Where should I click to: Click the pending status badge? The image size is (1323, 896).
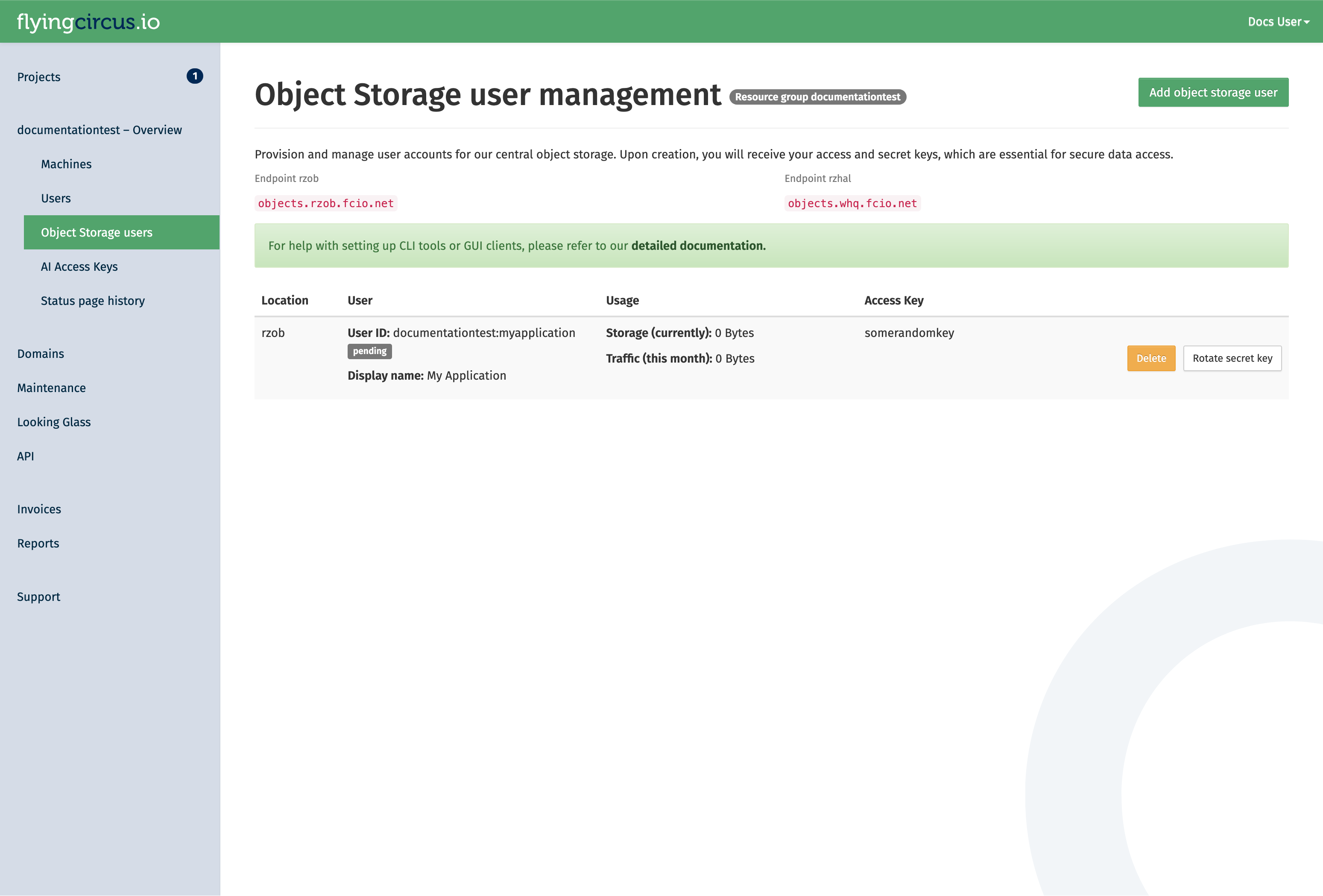pyautogui.click(x=369, y=351)
